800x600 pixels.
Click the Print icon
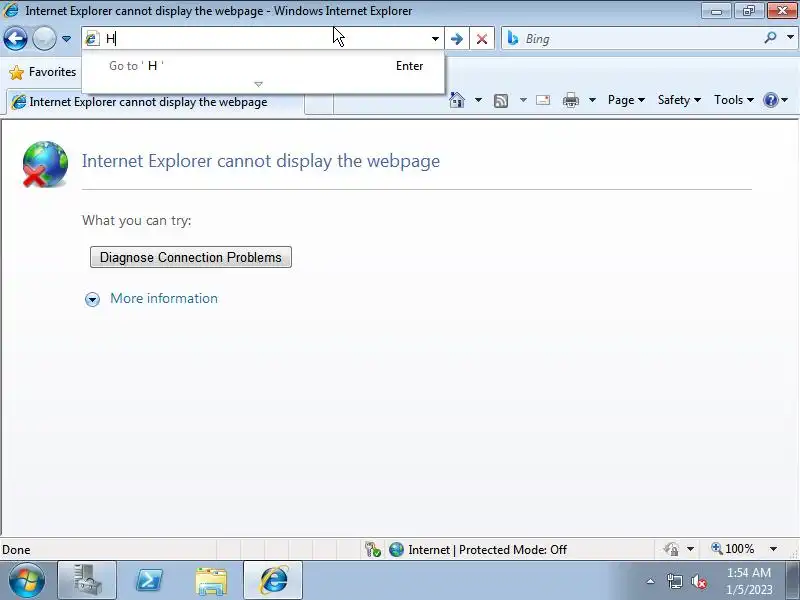571,101
